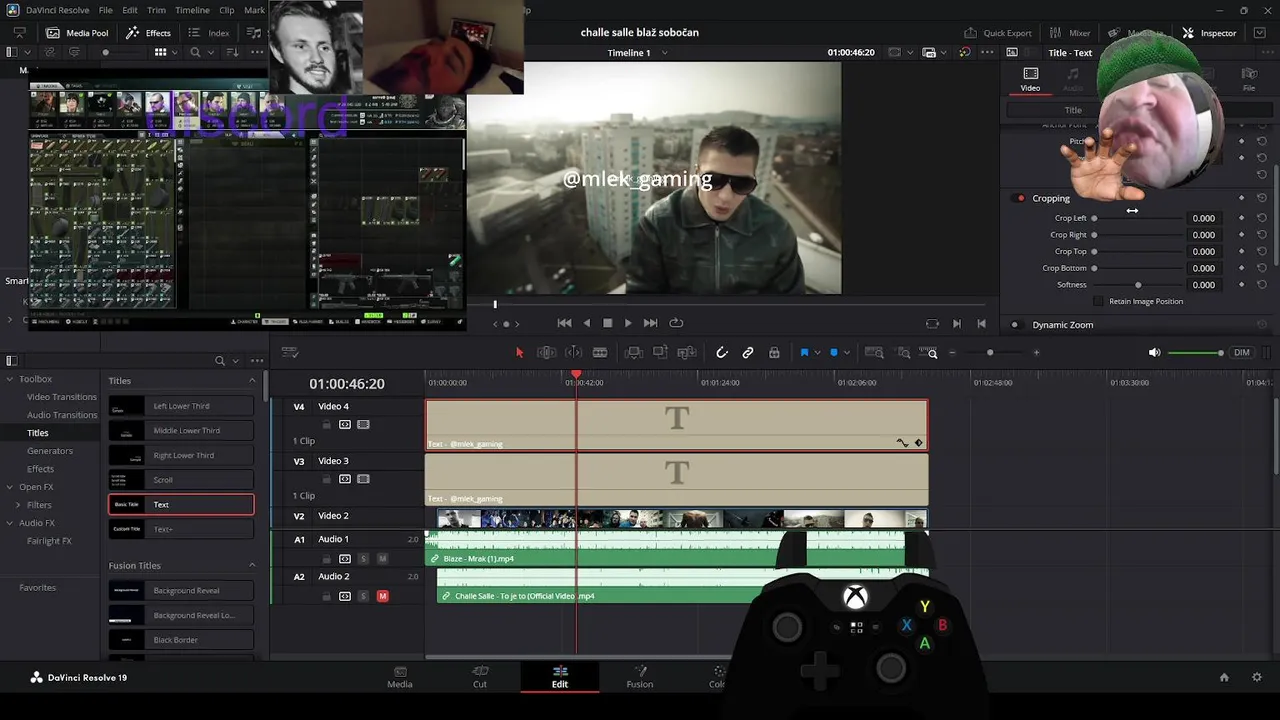Click the DIM button
Image resolution: width=1280 pixels, height=720 pixels.
[x=1242, y=352]
